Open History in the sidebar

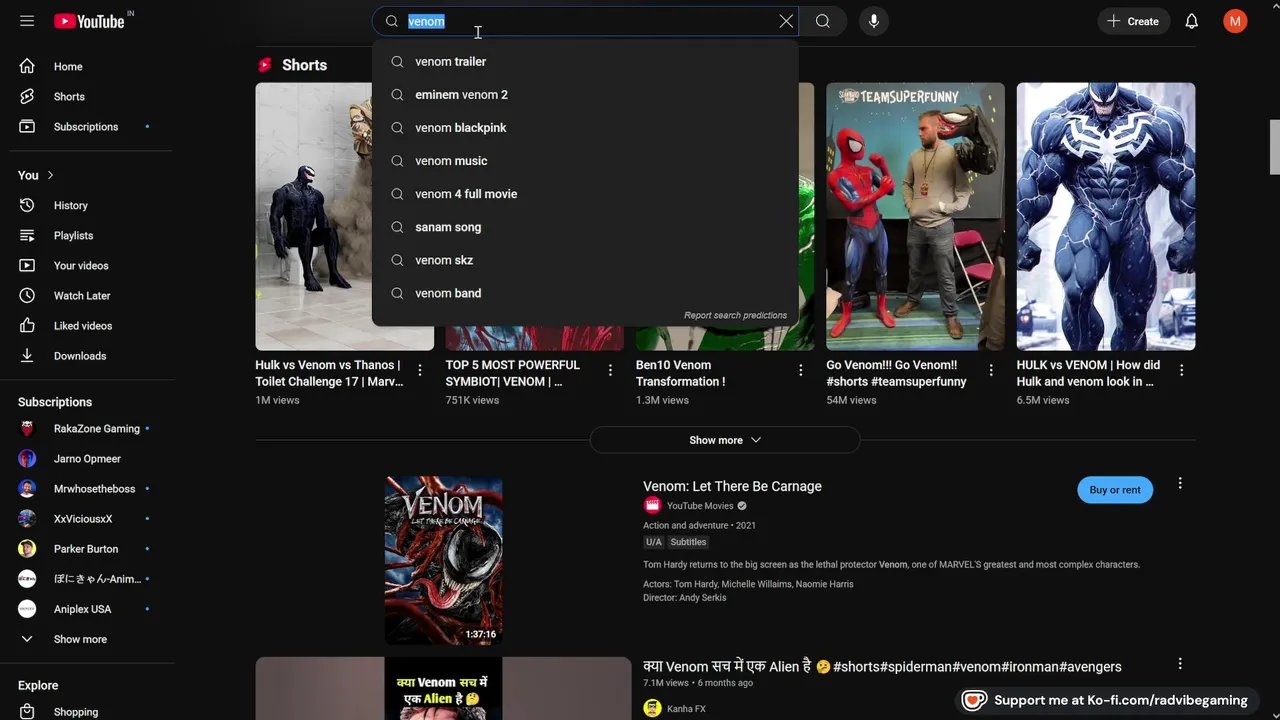[x=88, y=206]
